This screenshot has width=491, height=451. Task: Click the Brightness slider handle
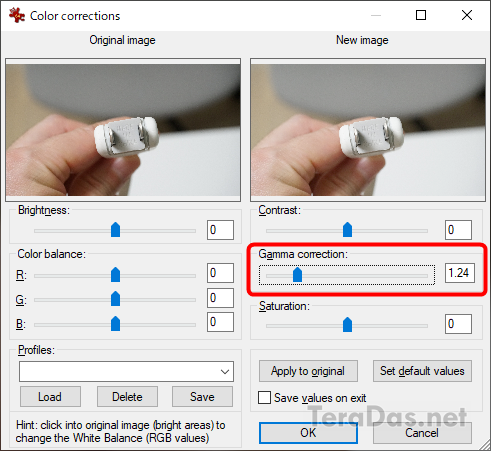pos(115,230)
